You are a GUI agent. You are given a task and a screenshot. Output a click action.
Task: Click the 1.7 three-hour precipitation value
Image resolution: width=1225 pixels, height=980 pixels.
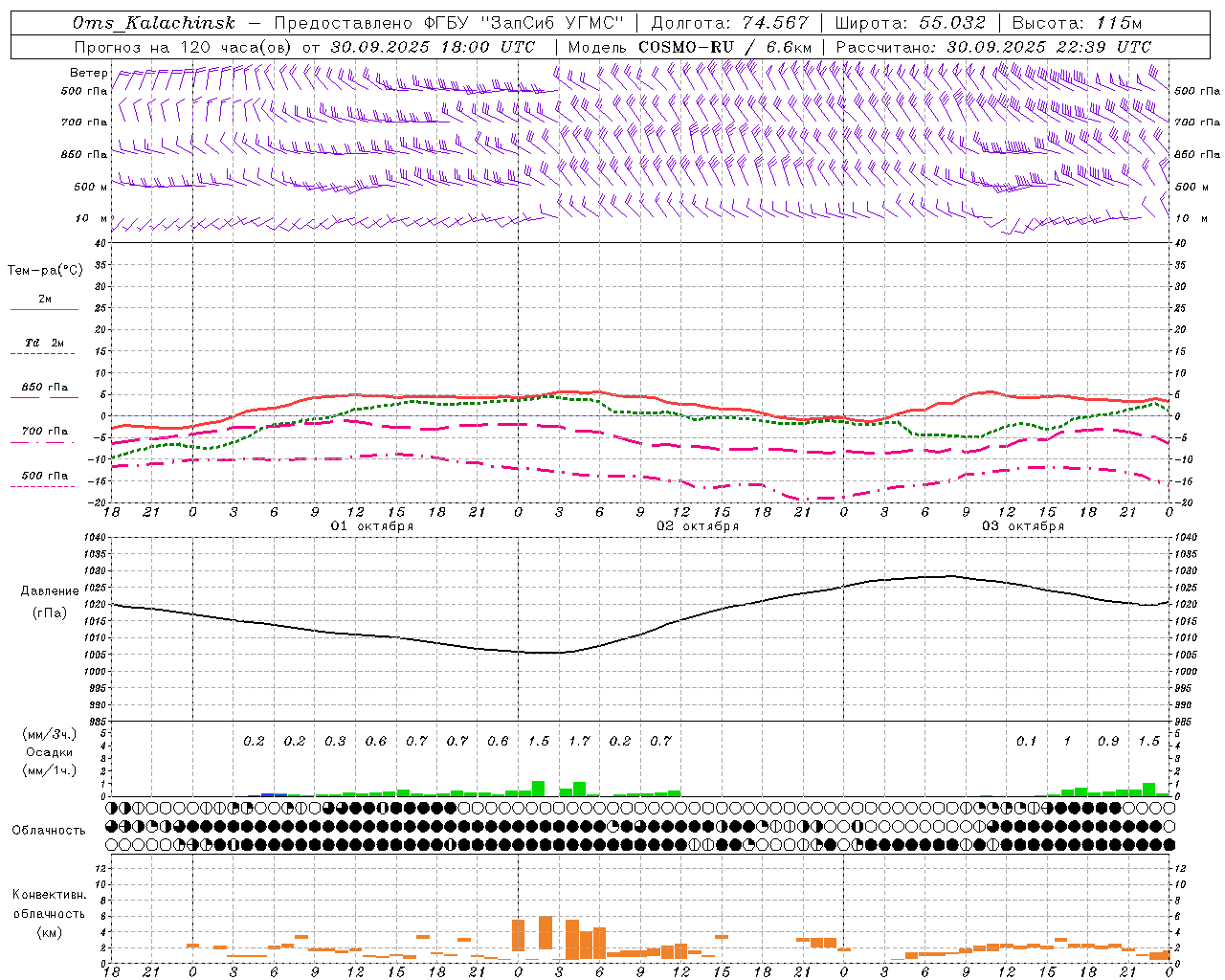click(x=579, y=741)
